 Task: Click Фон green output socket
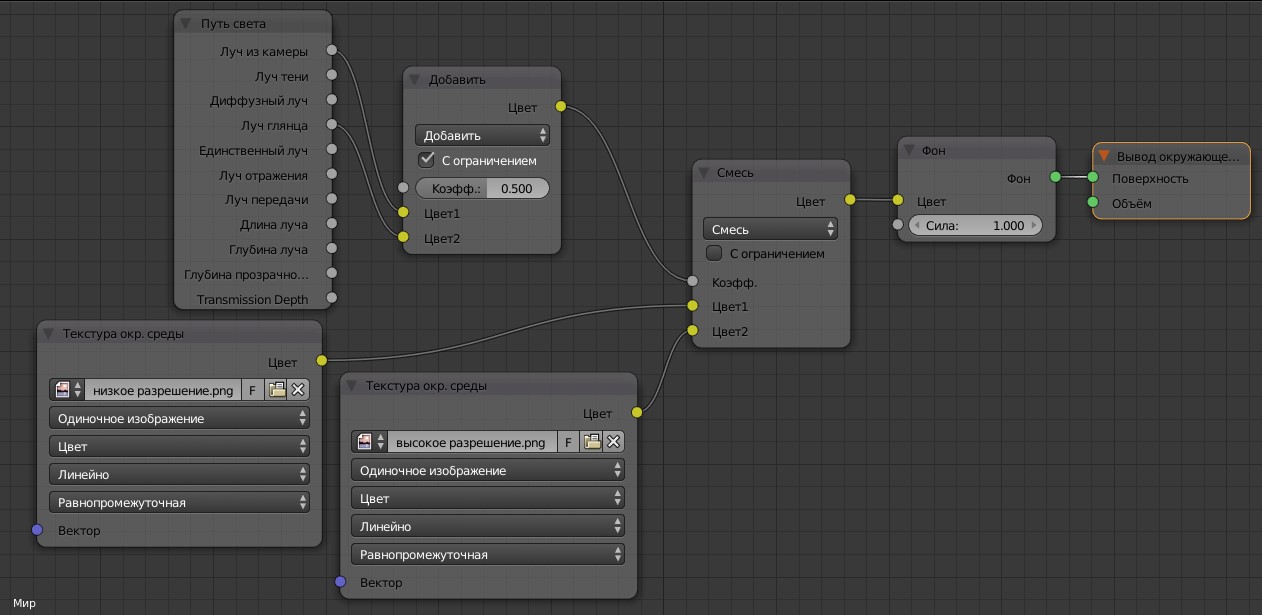1055,177
